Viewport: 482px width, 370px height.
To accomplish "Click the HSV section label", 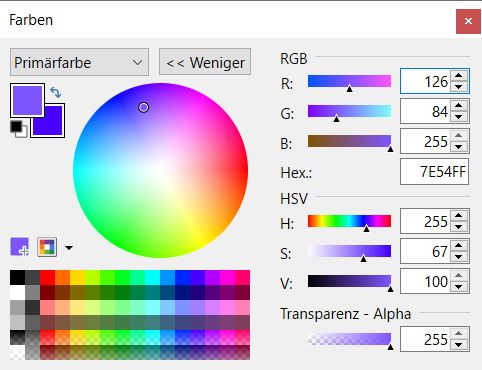I will coord(294,199).
